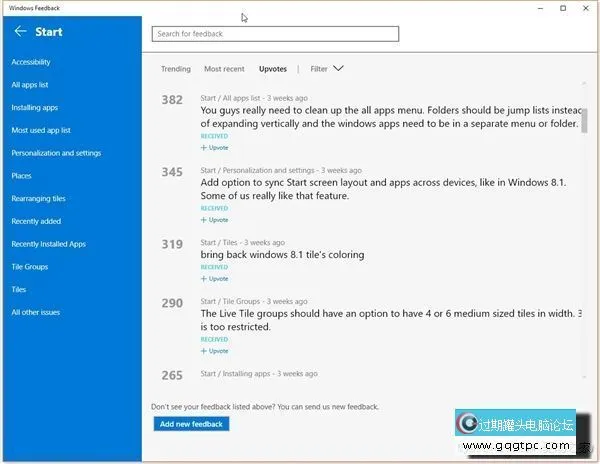Viewport: 600px width, 464px height.
Task: Choose Personalization and settings category
Action: (56, 153)
